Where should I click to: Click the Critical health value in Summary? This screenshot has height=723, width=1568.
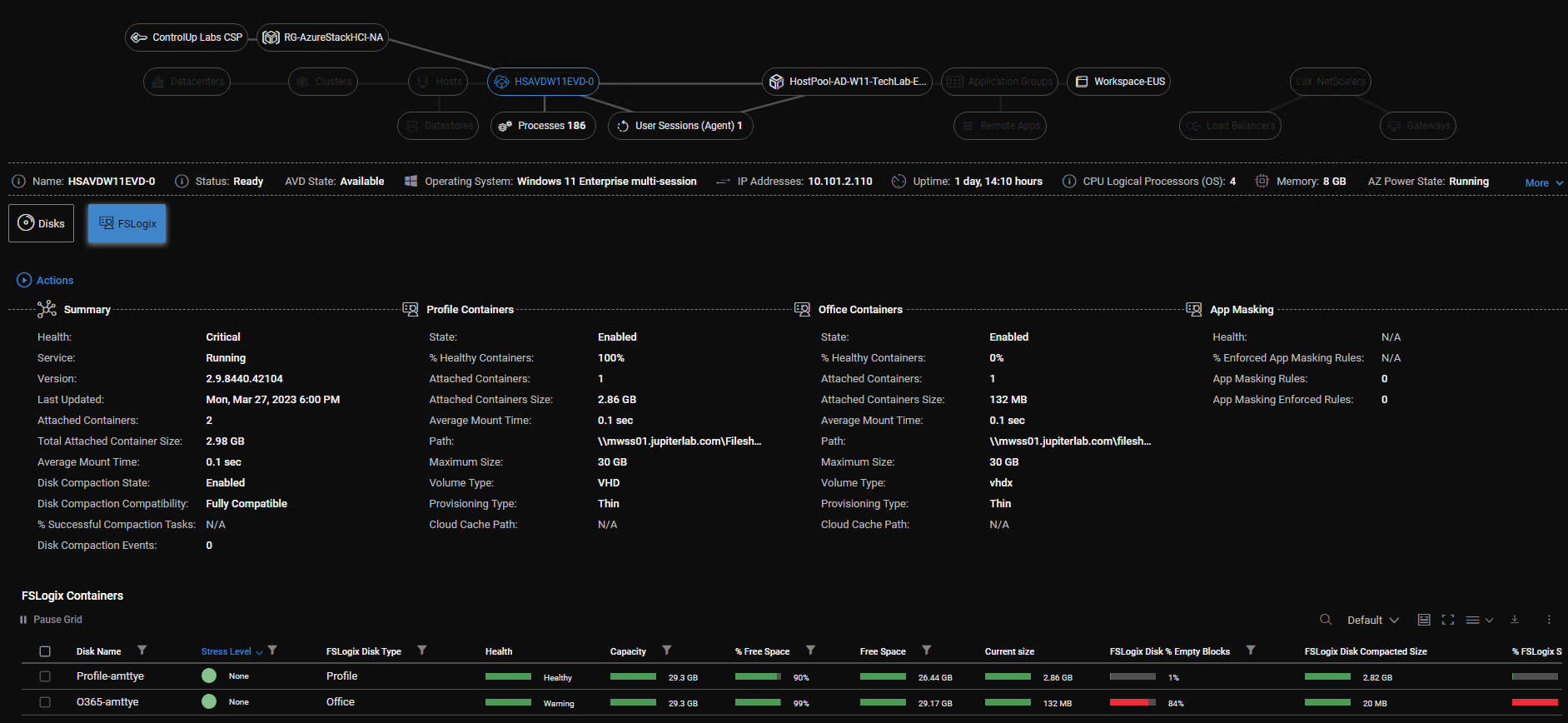tap(223, 337)
